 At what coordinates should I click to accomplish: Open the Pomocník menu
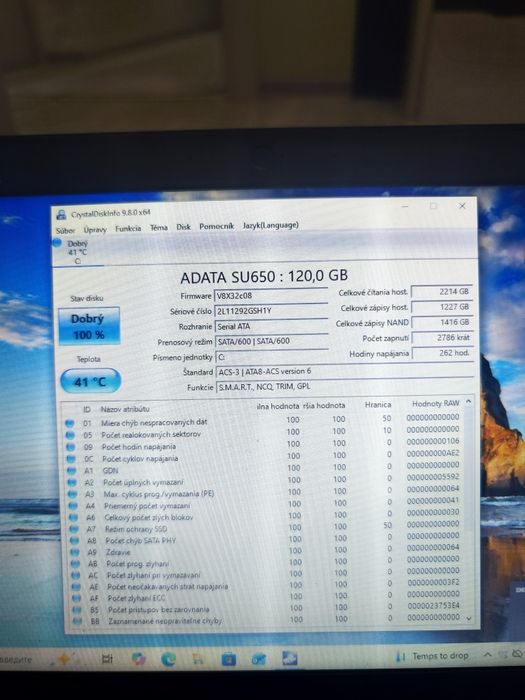217,226
